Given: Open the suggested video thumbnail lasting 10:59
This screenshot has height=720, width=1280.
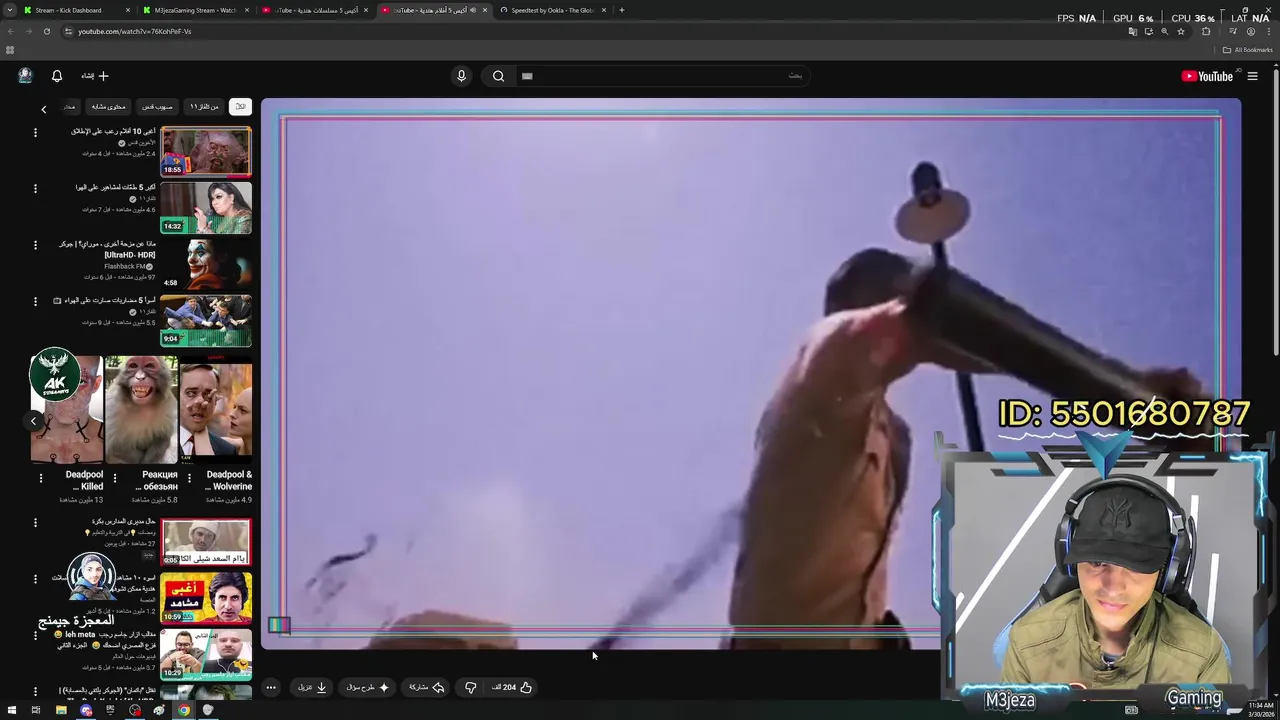Looking at the screenshot, I should point(206,598).
